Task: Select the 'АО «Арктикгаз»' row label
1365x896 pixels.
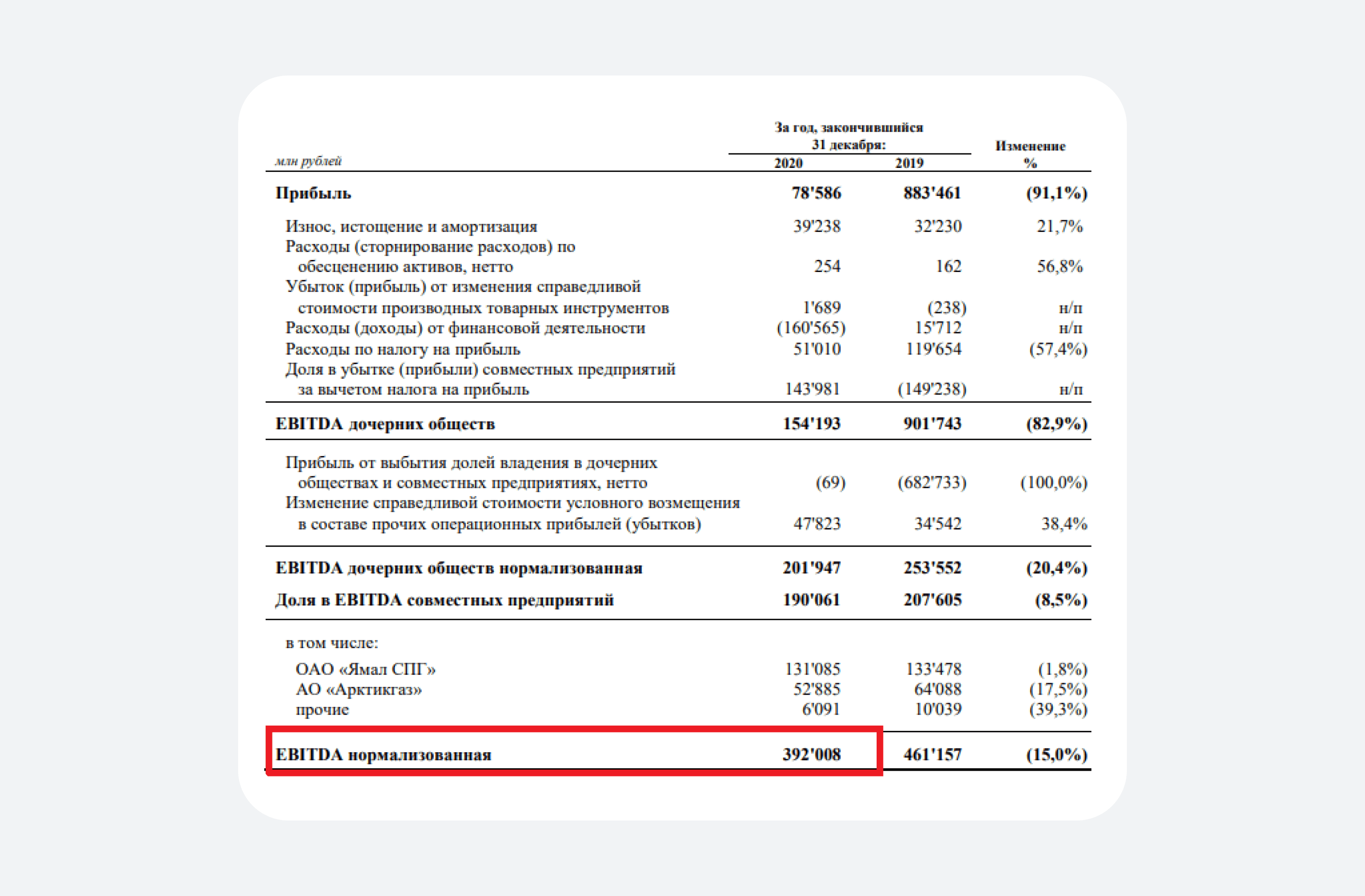Action: tap(359, 689)
